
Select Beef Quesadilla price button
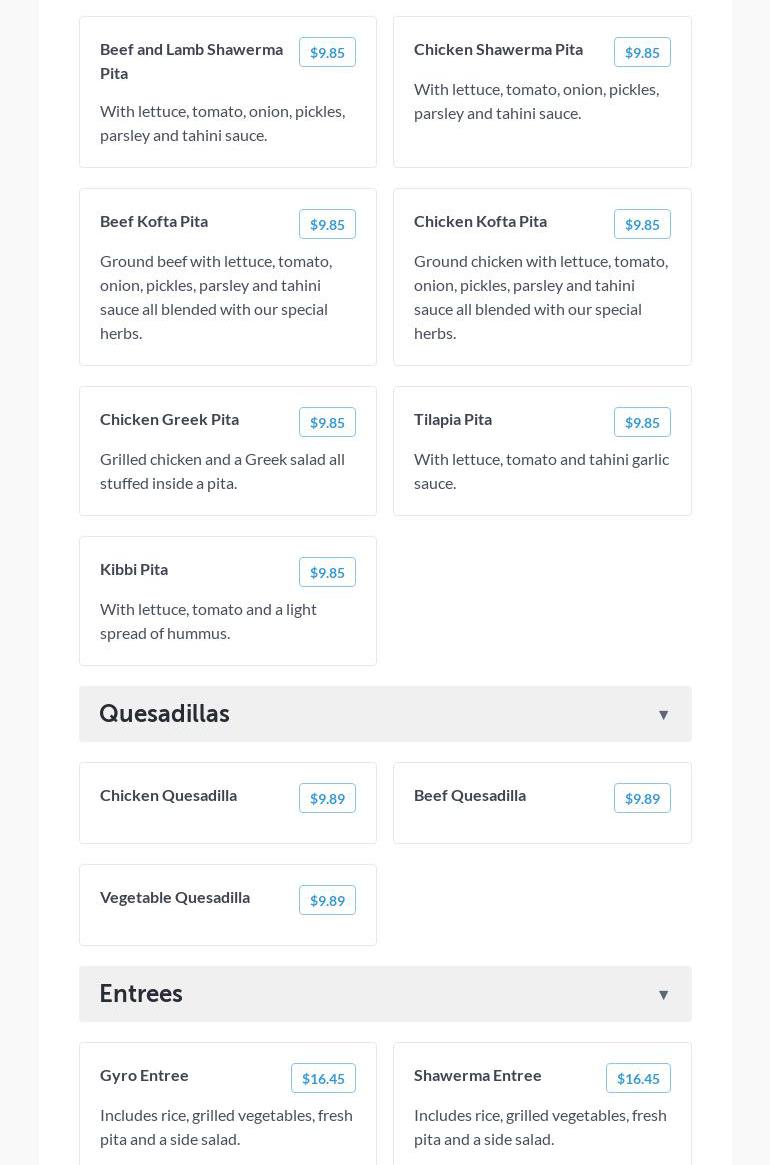(x=642, y=798)
